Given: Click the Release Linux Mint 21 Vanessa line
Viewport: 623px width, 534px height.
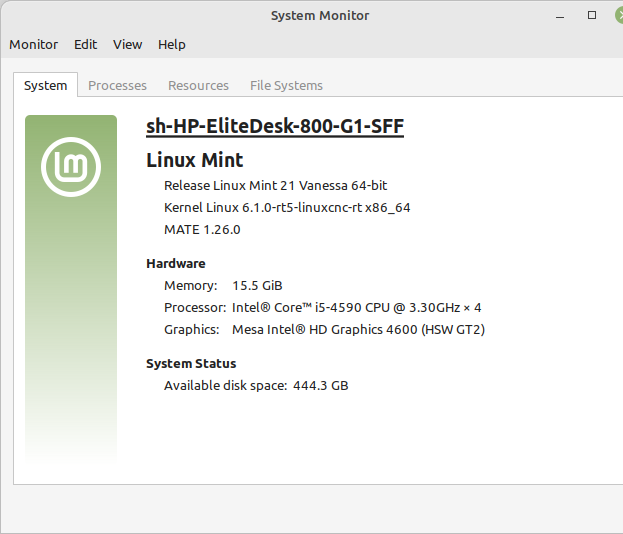Looking at the screenshot, I should 275,186.
